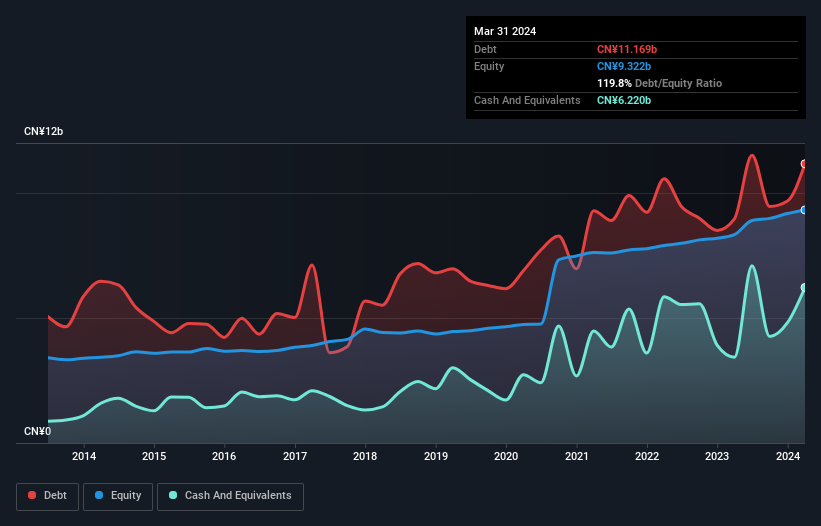The height and width of the screenshot is (526, 821).
Task: Click the 2020 x-axis label
Action: (506, 456)
